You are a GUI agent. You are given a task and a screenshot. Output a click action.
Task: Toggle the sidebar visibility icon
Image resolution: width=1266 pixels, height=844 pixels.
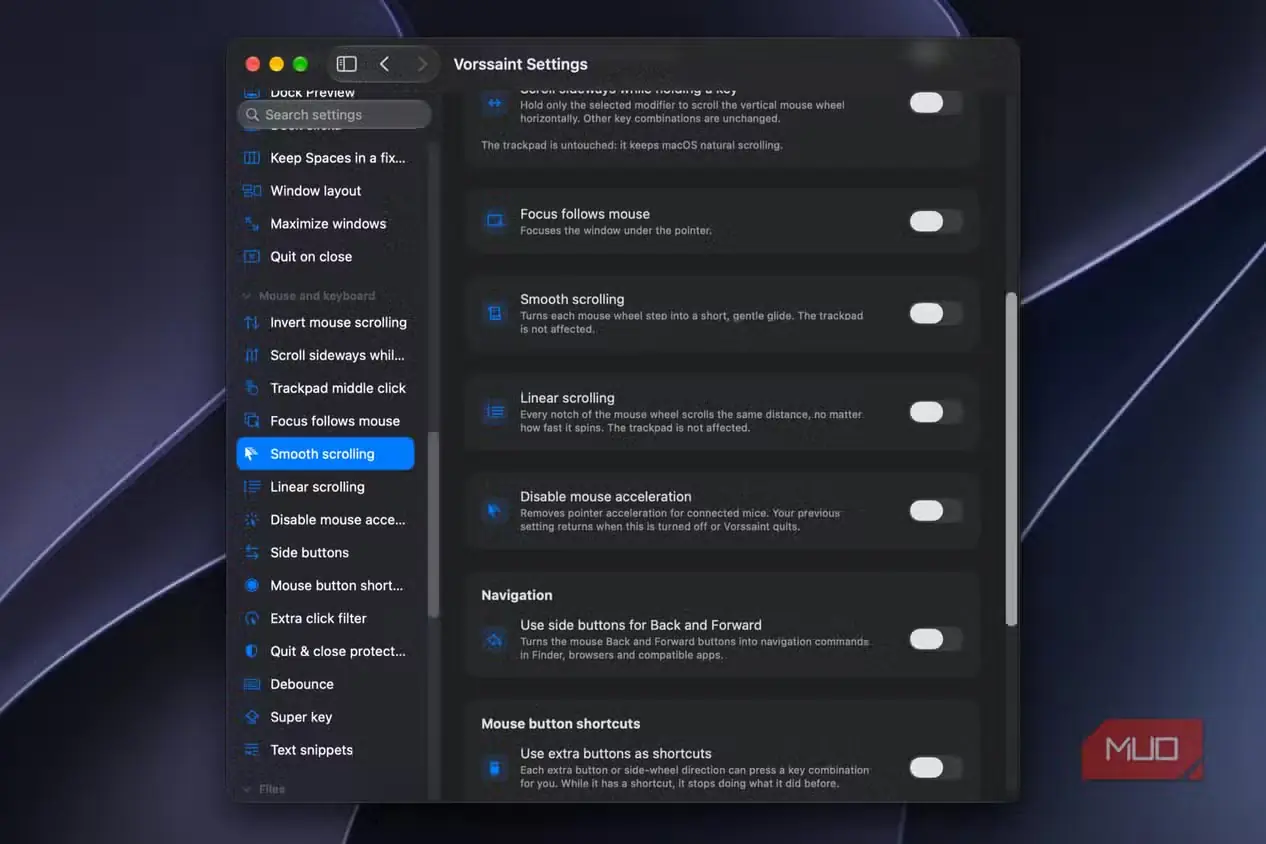[347, 64]
